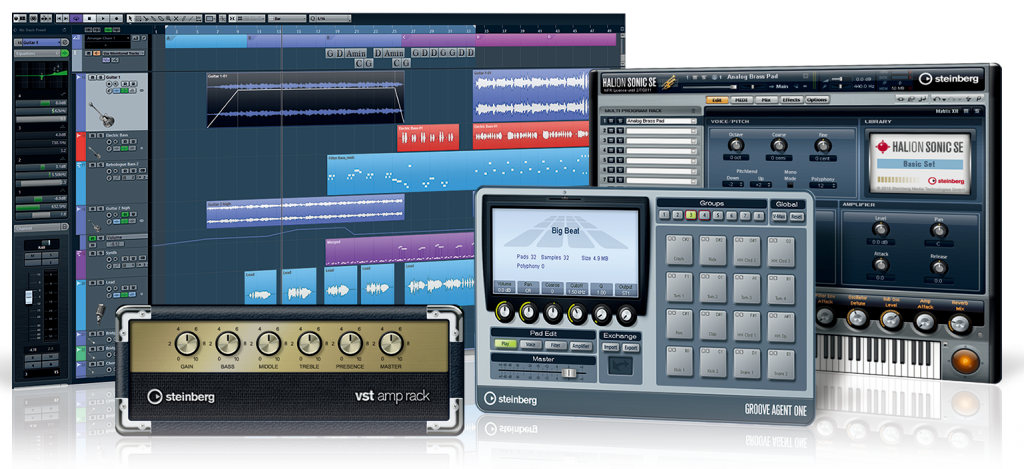The width and height of the screenshot is (1024, 469).
Task: Click the Export button in Exchange section
Action: pyautogui.click(x=631, y=348)
